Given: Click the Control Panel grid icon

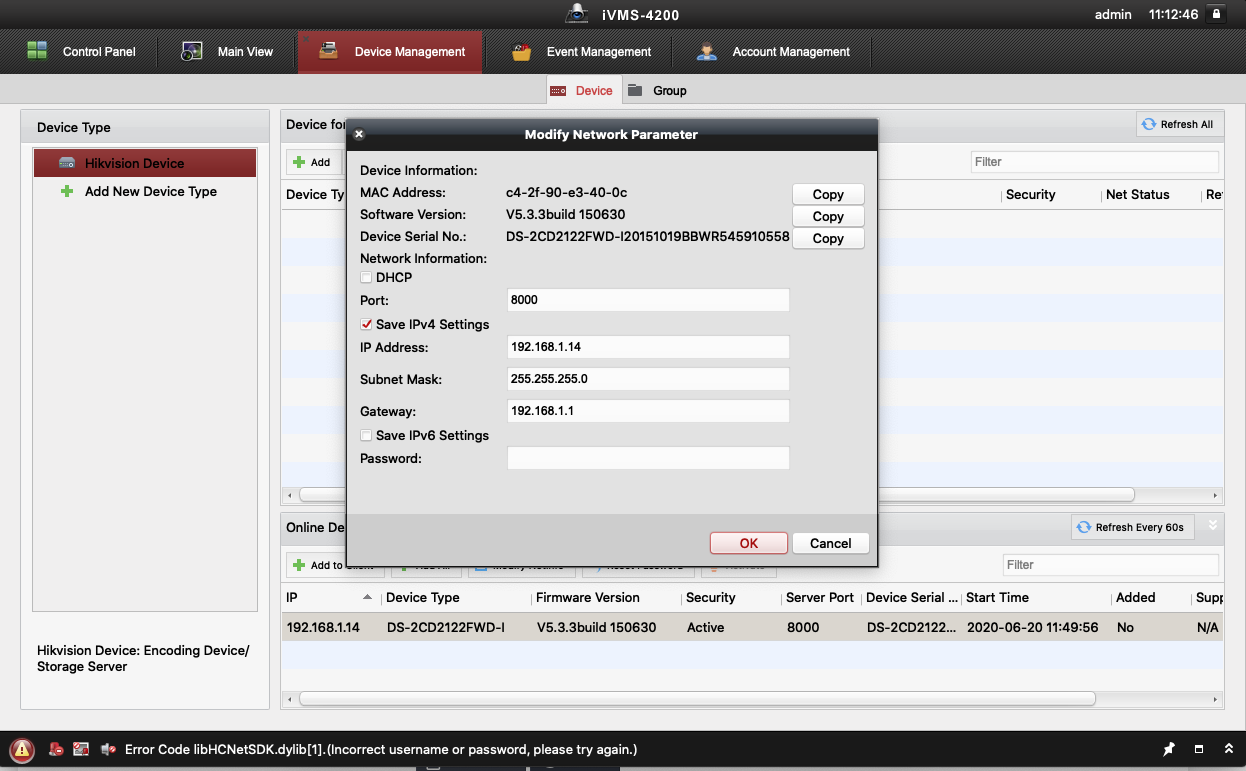Looking at the screenshot, I should tap(37, 51).
